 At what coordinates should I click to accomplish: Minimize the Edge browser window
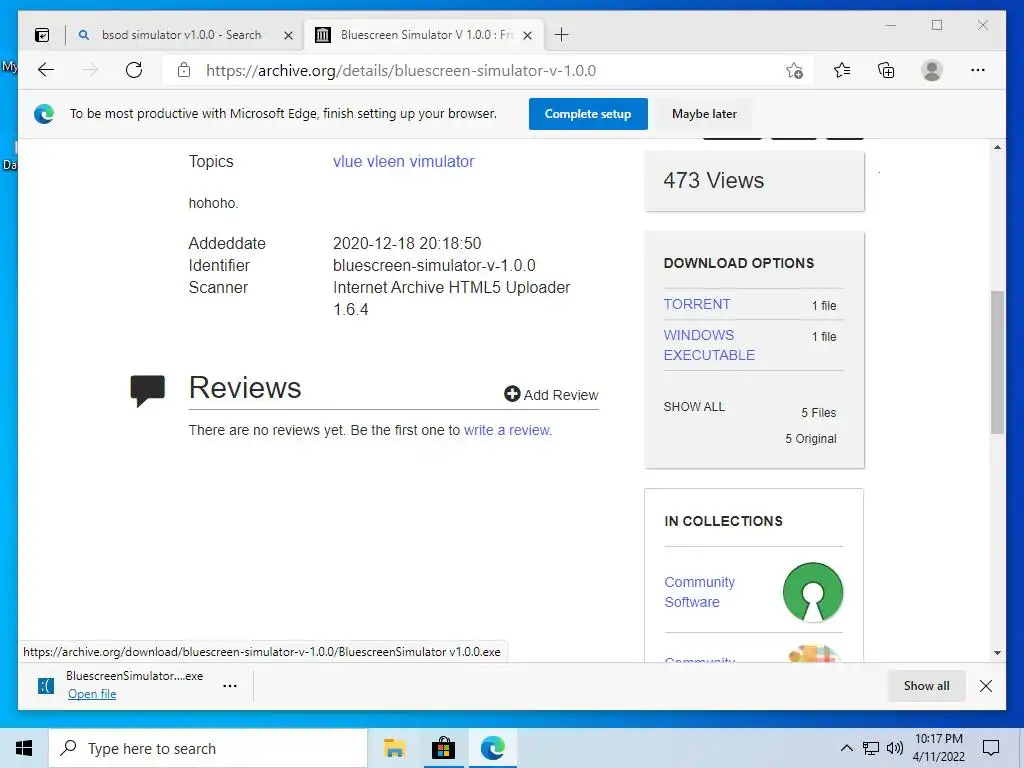click(891, 25)
